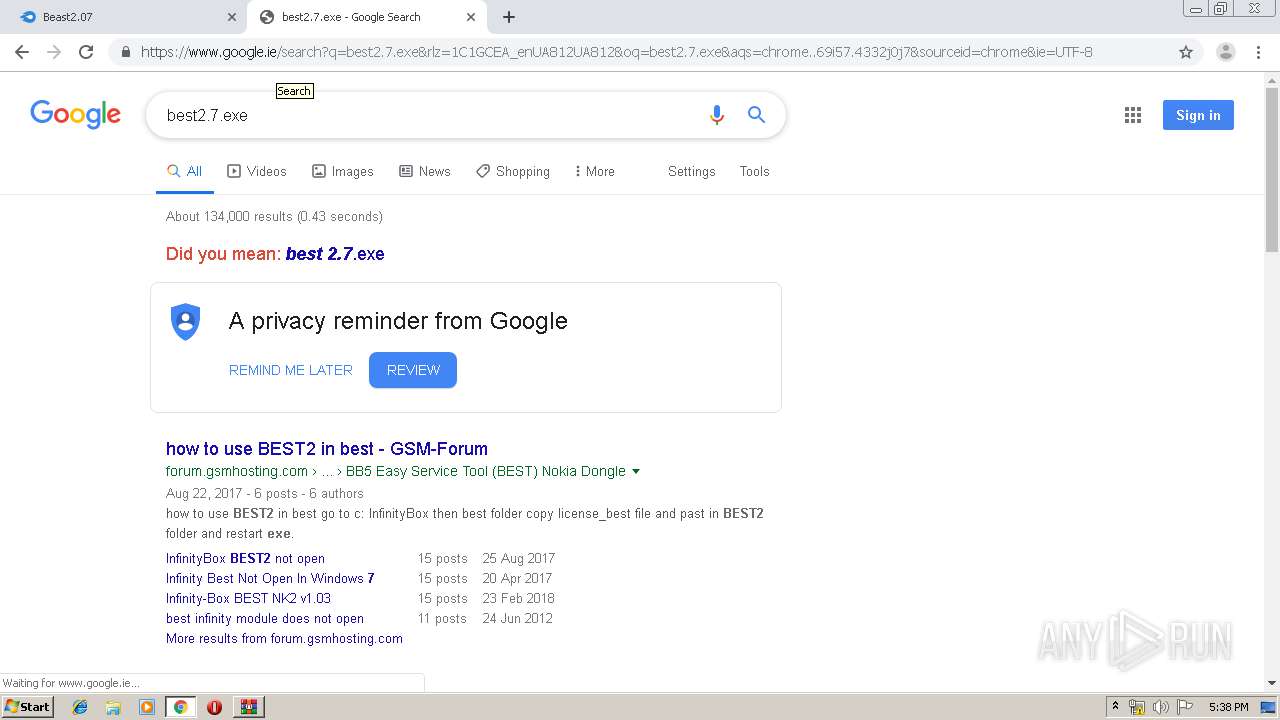
Task: Open Chrome's three-dot menu
Action: (1258, 52)
